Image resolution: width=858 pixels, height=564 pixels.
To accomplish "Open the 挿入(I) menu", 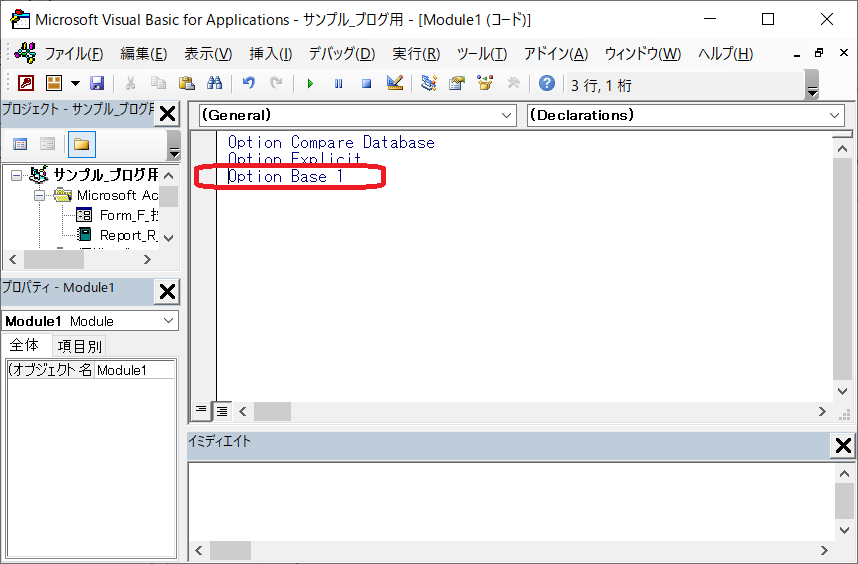I will point(270,54).
